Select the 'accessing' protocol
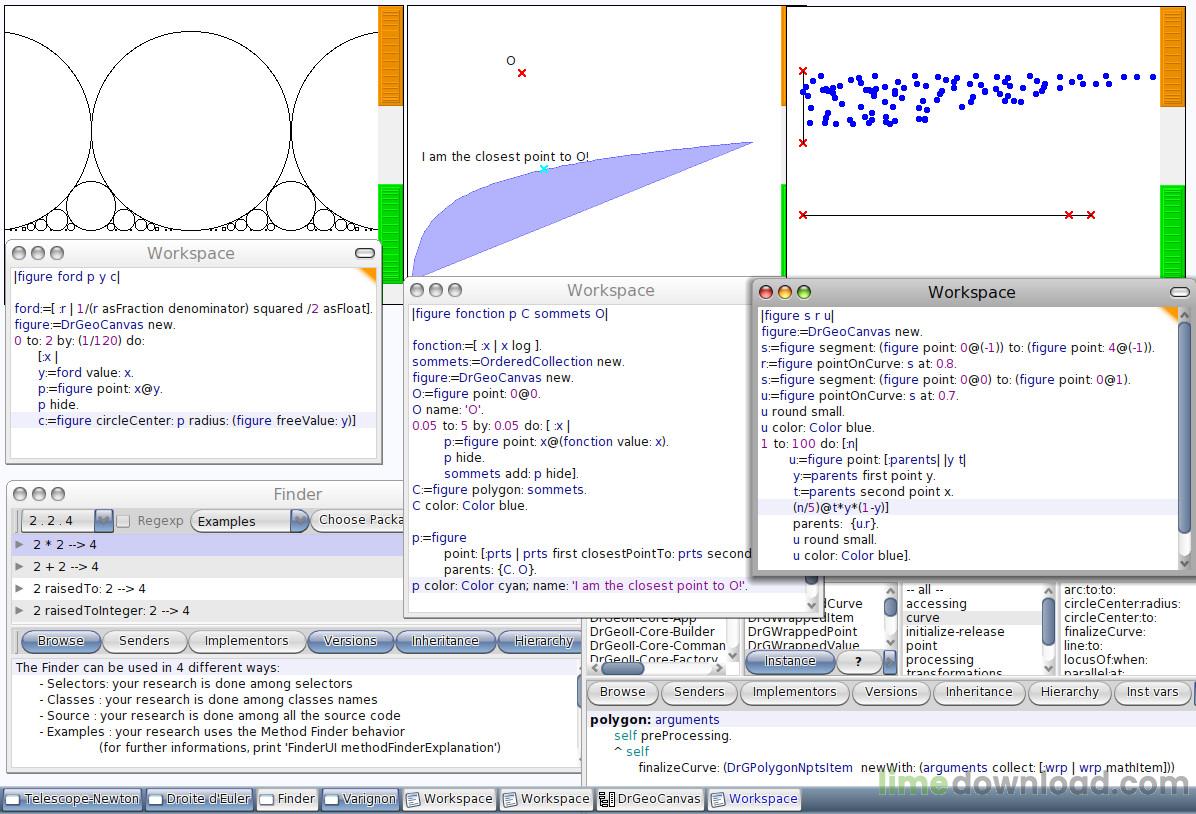The image size is (1196, 814). pos(936,603)
